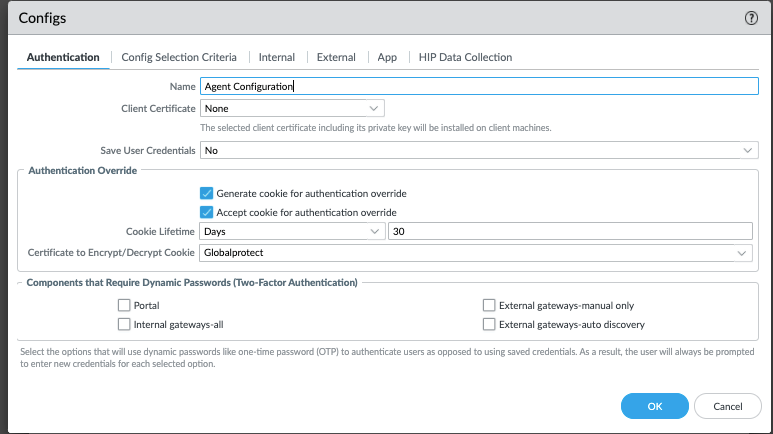Check Internal gateways-all option
This screenshot has height=434, width=773.
(124, 325)
